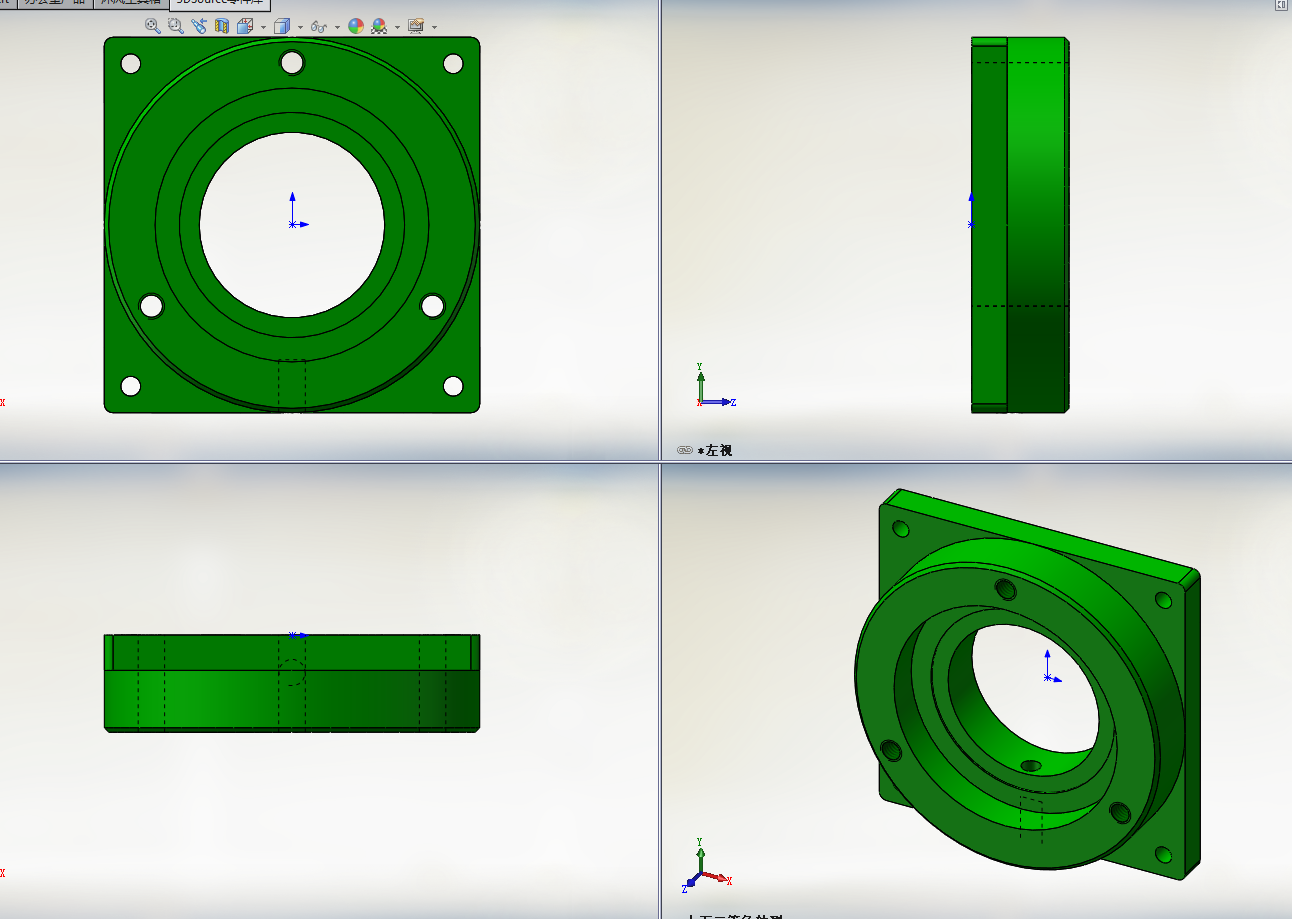Image resolution: width=1292 pixels, height=919 pixels.
Task: Click the Hide/Show Items glasses icon
Action: pos(319,27)
